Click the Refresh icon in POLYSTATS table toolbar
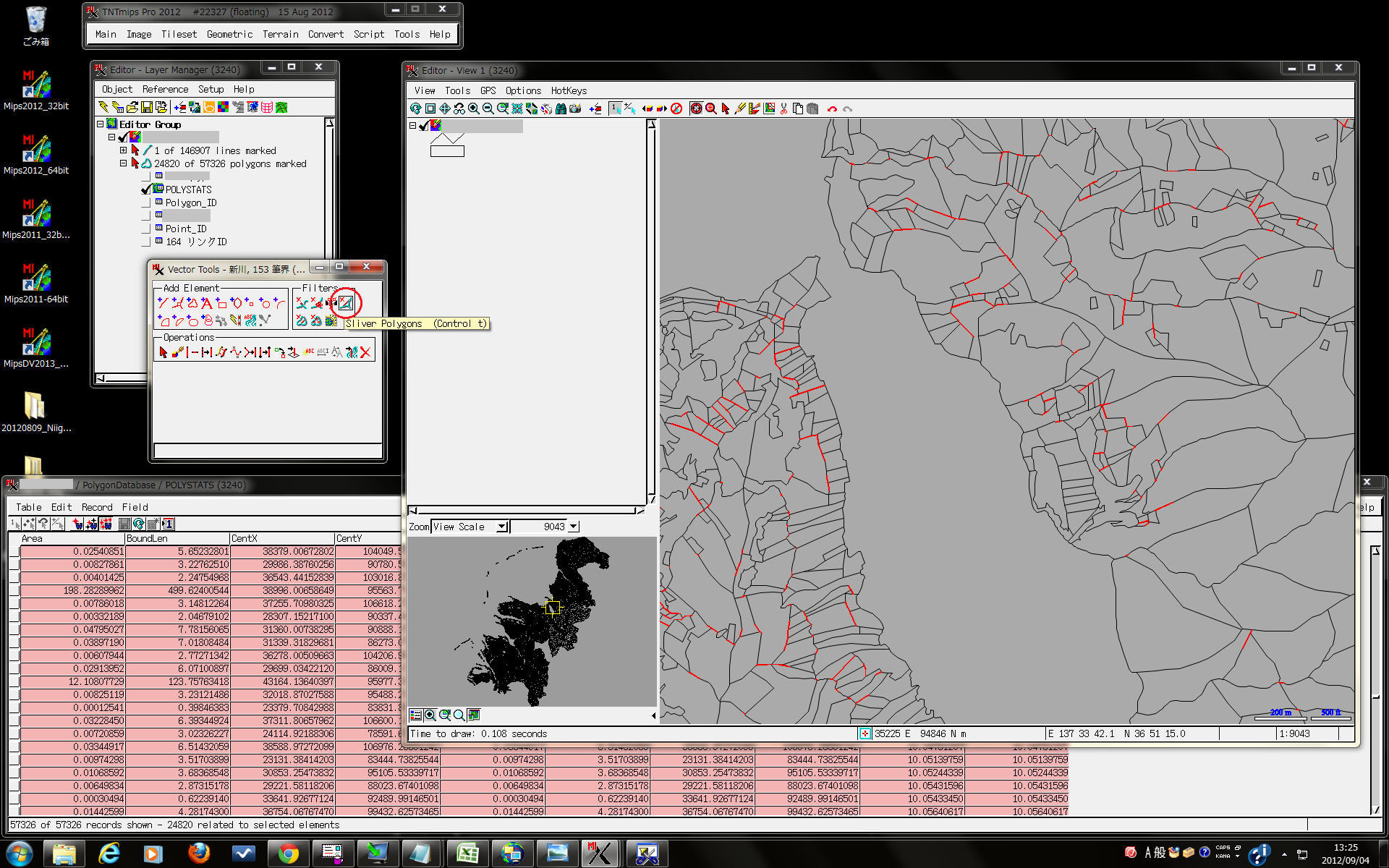The width and height of the screenshot is (1389, 868). tap(139, 524)
